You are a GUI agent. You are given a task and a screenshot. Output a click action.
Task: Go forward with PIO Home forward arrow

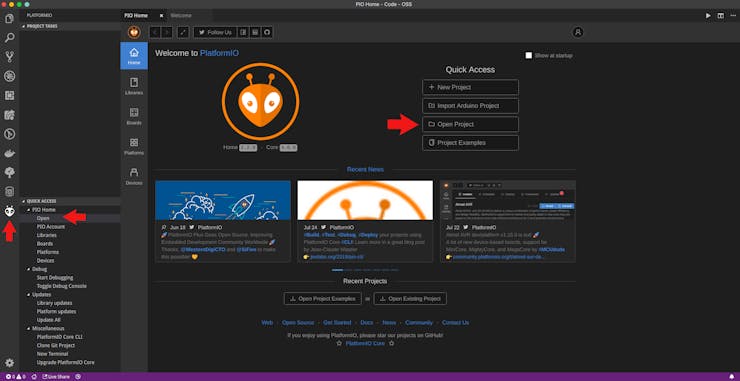click(x=167, y=32)
